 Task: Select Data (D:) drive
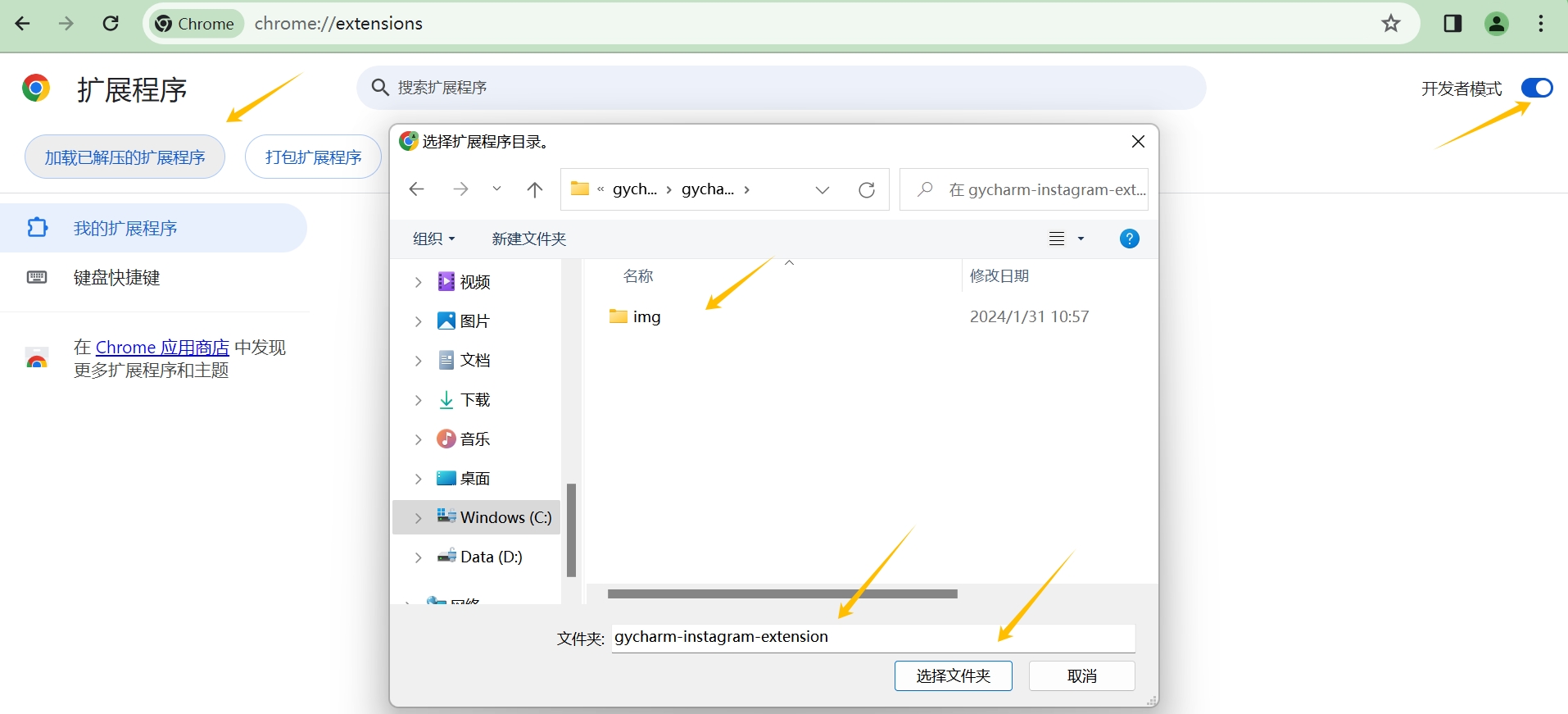tap(480, 557)
